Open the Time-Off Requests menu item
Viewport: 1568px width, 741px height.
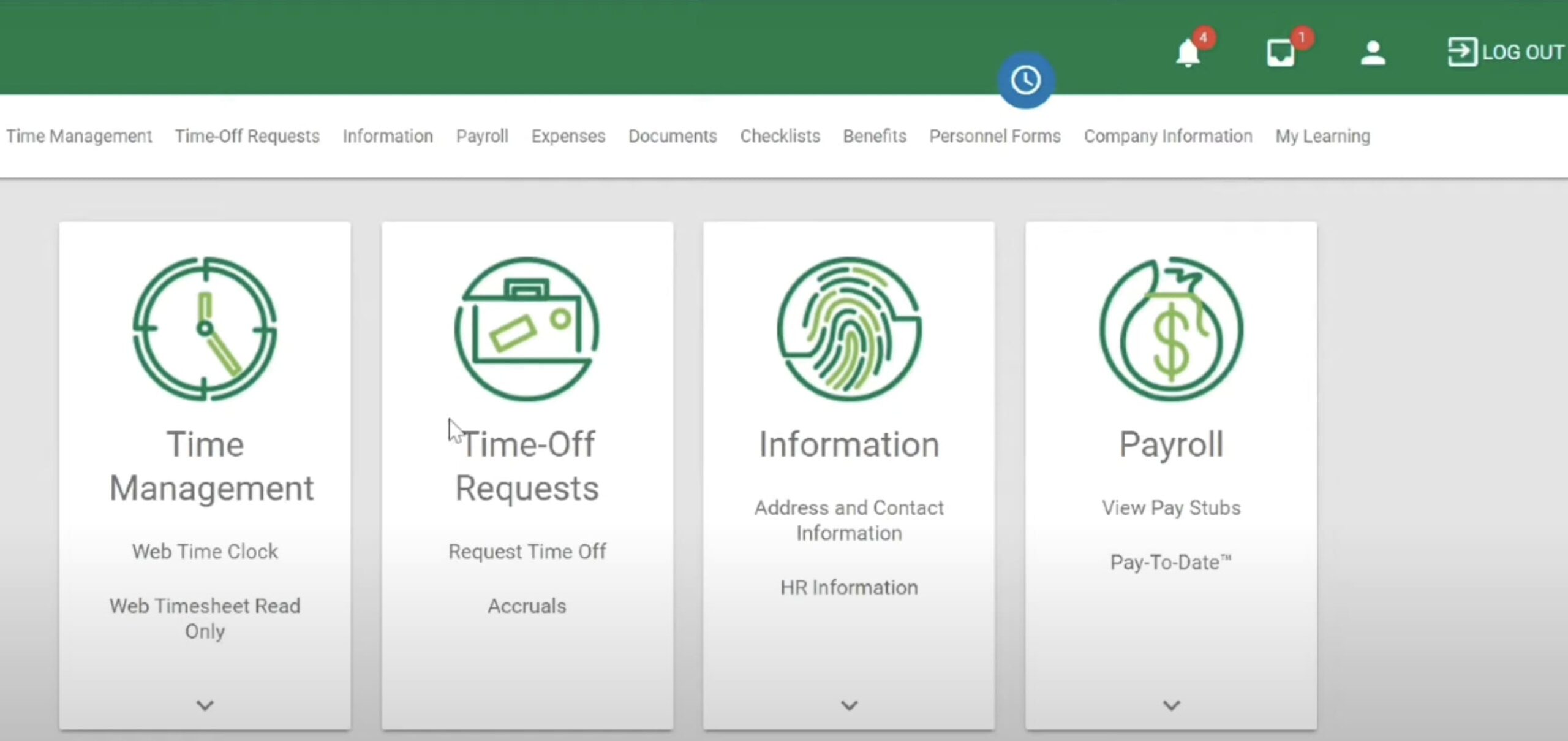(247, 136)
